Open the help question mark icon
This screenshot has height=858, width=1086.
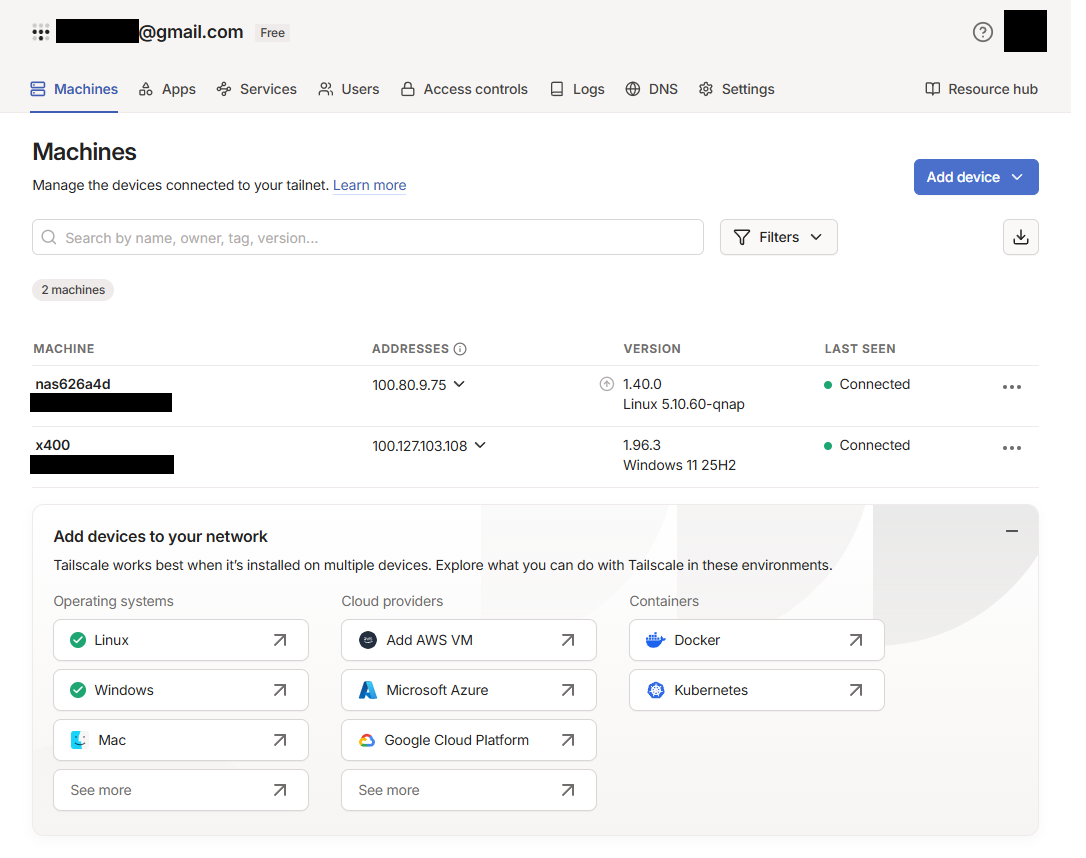click(982, 32)
